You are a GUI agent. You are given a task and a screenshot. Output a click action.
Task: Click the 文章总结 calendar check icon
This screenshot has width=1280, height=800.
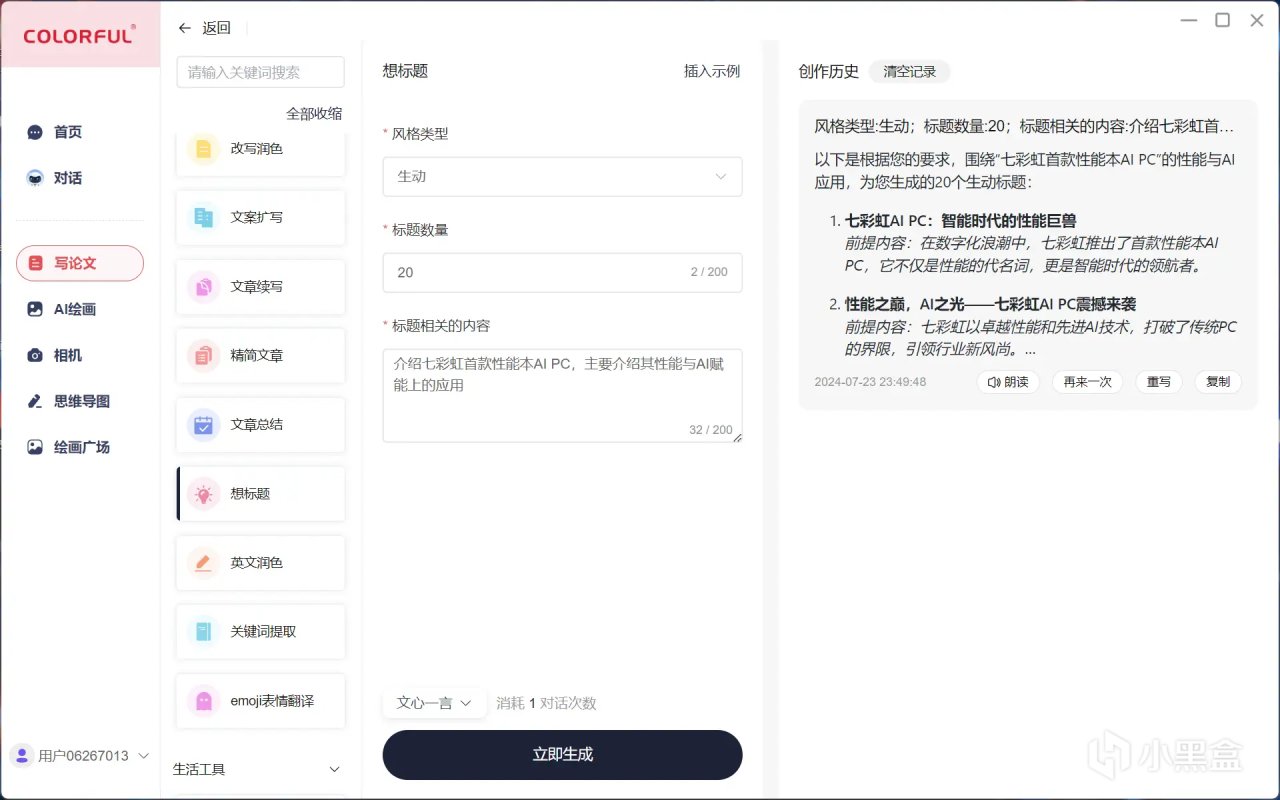[x=204, y=424]
